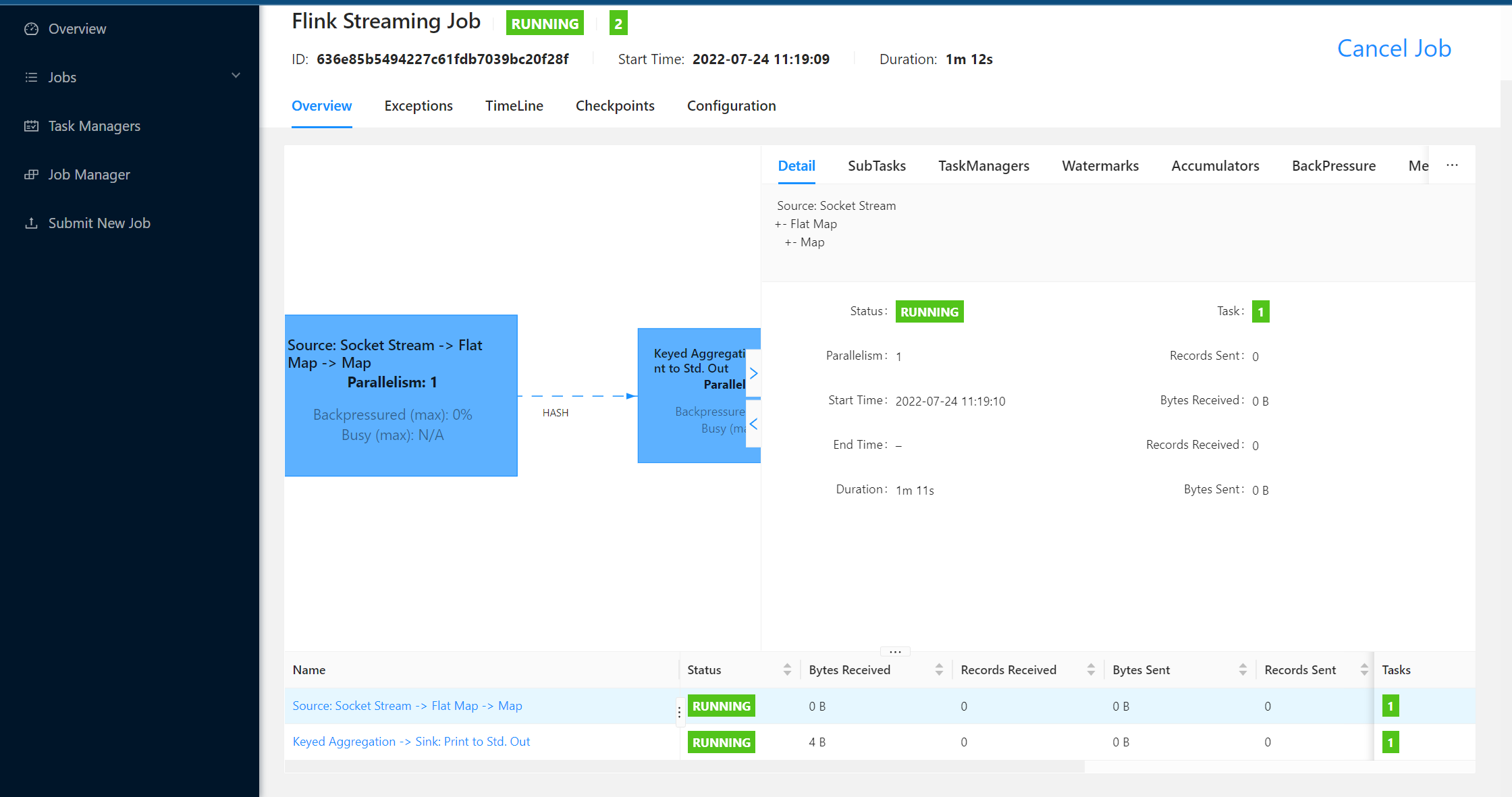Click the more tabs ellipsis icon
Viewport: 1512px width, 797px height.
pyautogui.click(x=1452, y=165)
